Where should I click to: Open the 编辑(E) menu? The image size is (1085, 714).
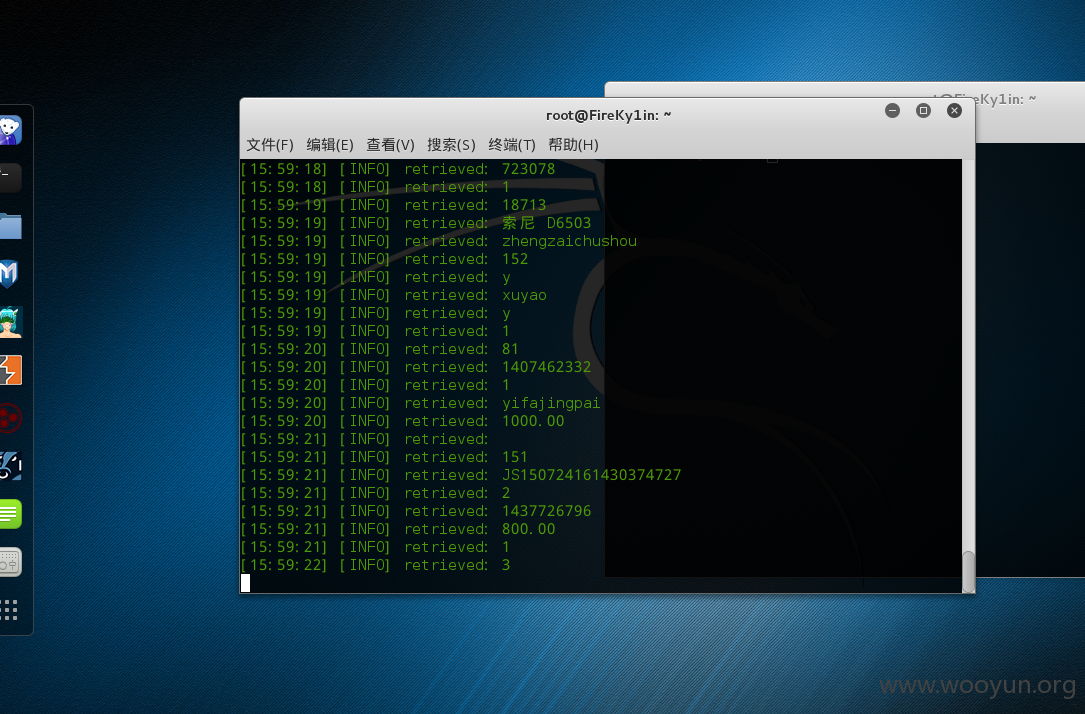[330, 145]
